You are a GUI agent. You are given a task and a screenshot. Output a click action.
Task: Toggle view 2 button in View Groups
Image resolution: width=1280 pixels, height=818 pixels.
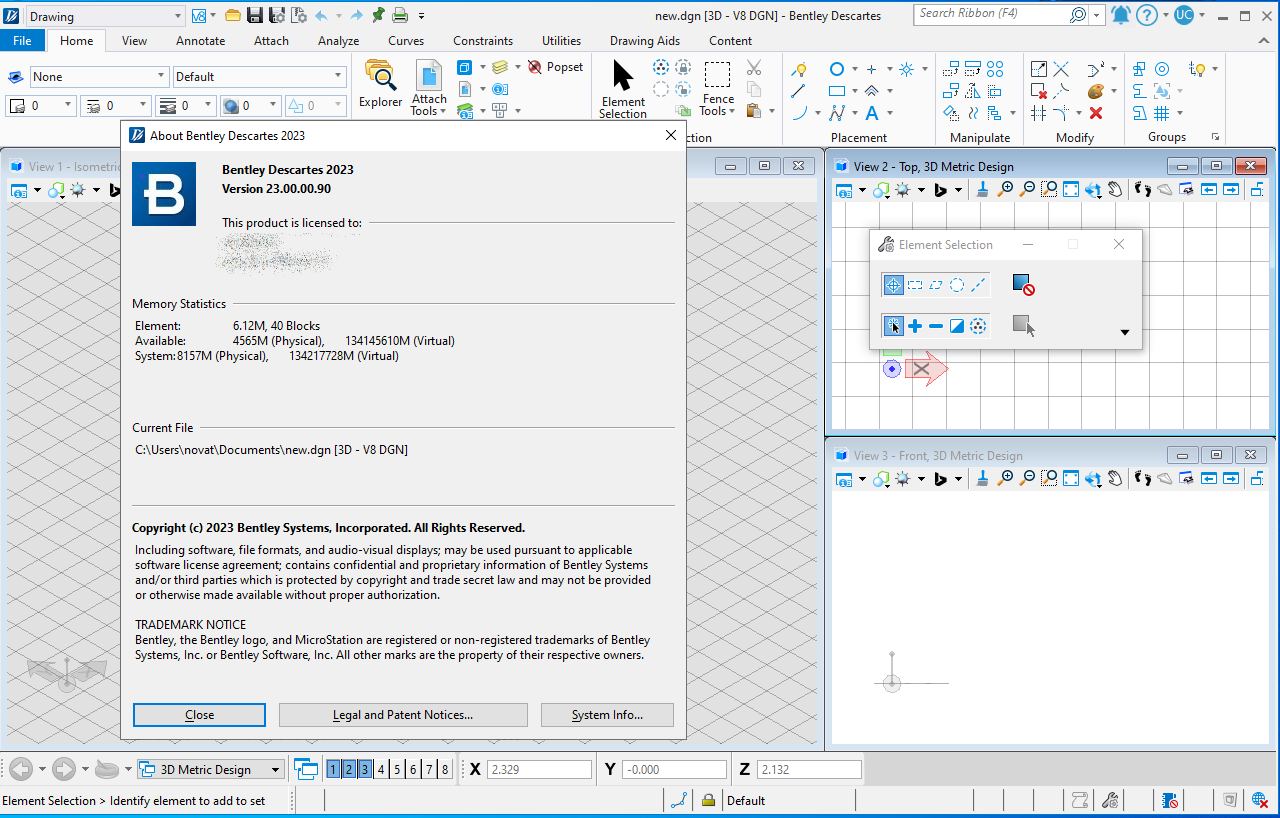click(x=349, y=769)
